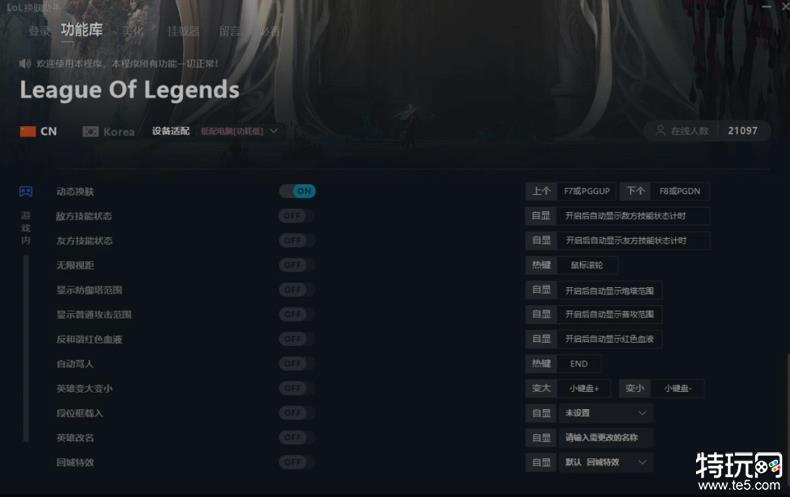Click the END hotkey button for 自动骂人
790x497 pixels.
pyautogui.click(x=579, y=364)
